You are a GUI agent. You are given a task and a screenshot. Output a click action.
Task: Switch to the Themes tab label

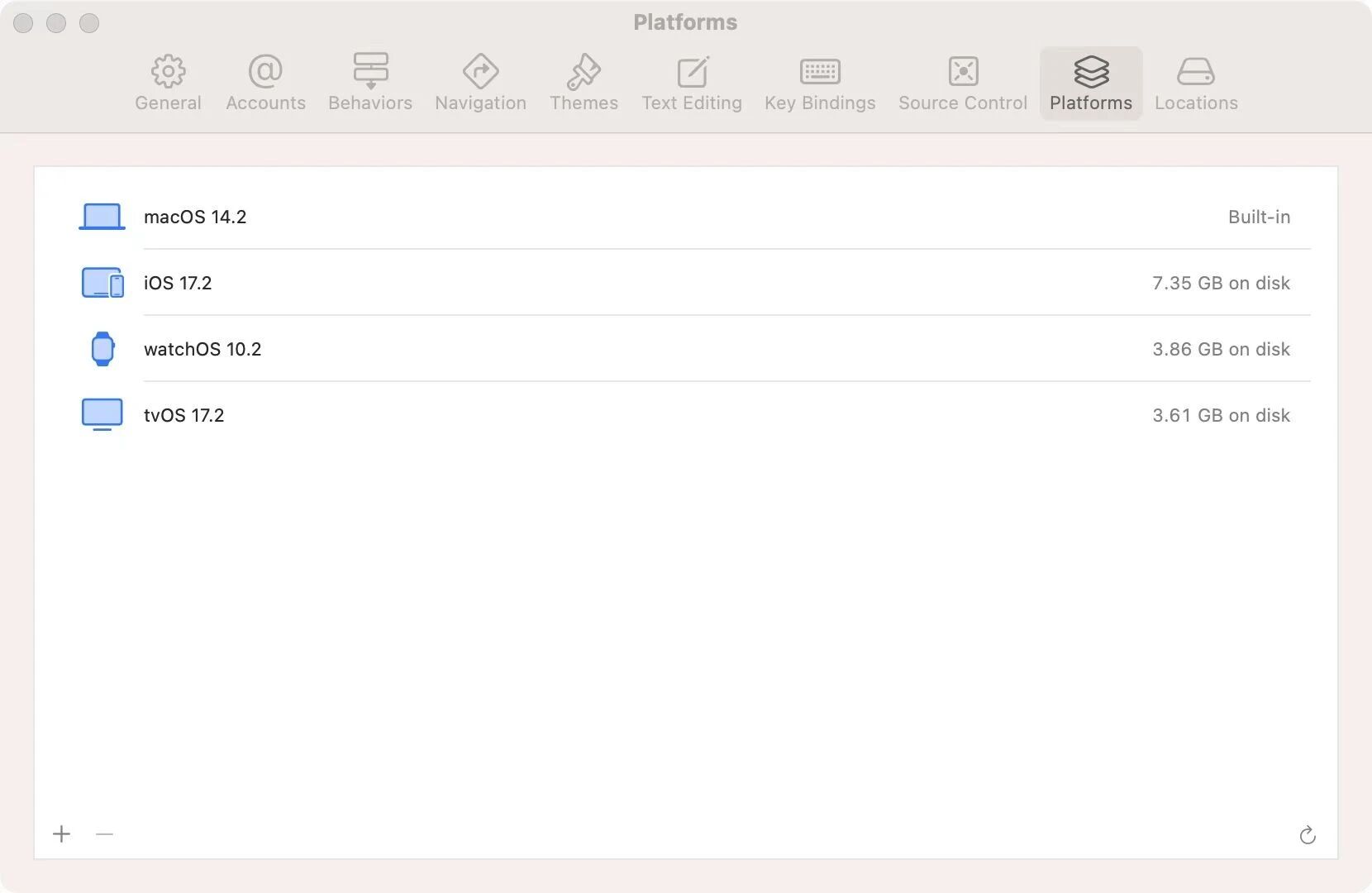pyautogui.click(x=584, y=103)
